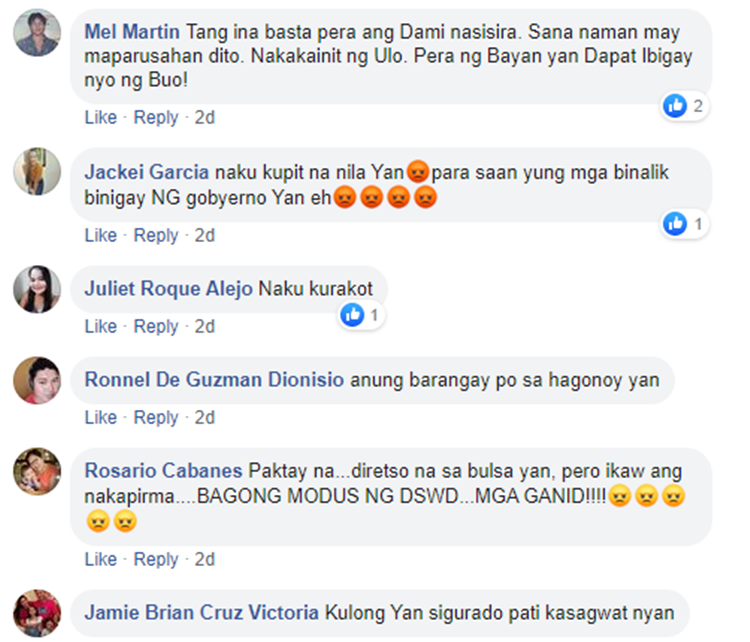This screenshot has width=750, height=642.
Task: Visit Jamie Brian Cruz Victoria's profile link
Action: point(201,613)
